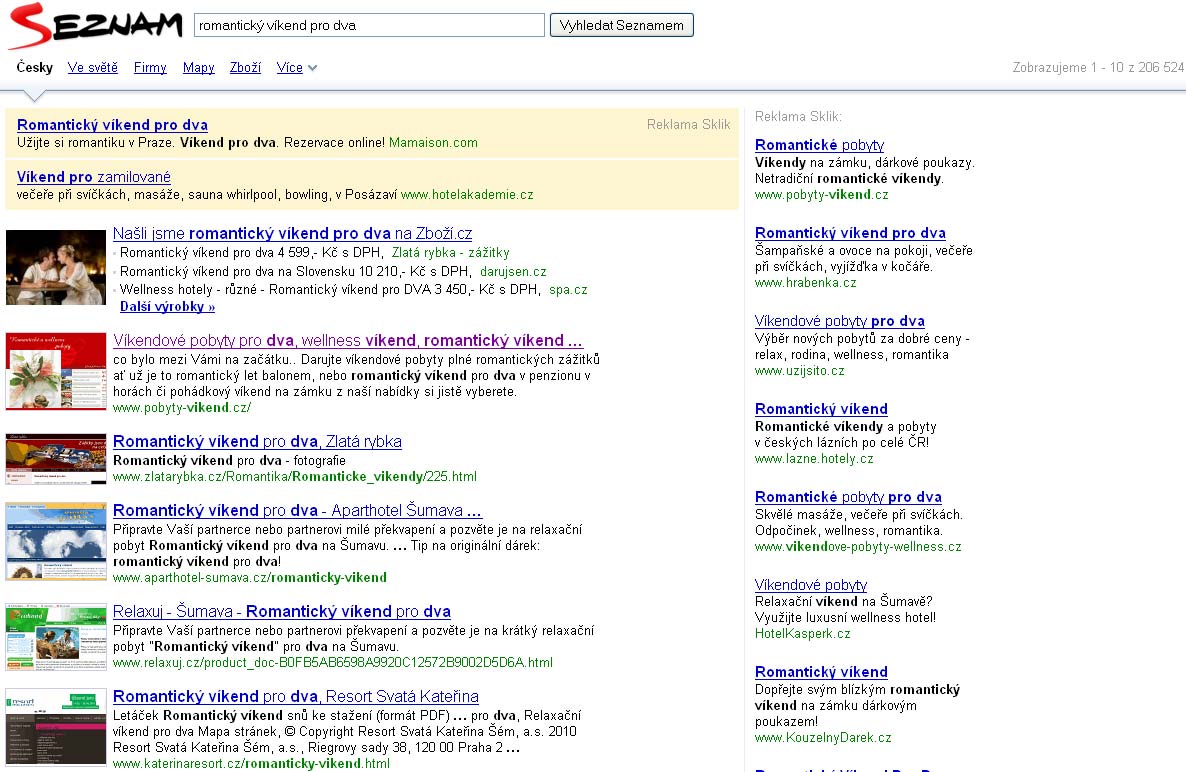Click the 'Zobrazujeme 1 - 10 z 206 524' result count
This screenshot has height=772, width=1186.
click(x=1098, y=67)
